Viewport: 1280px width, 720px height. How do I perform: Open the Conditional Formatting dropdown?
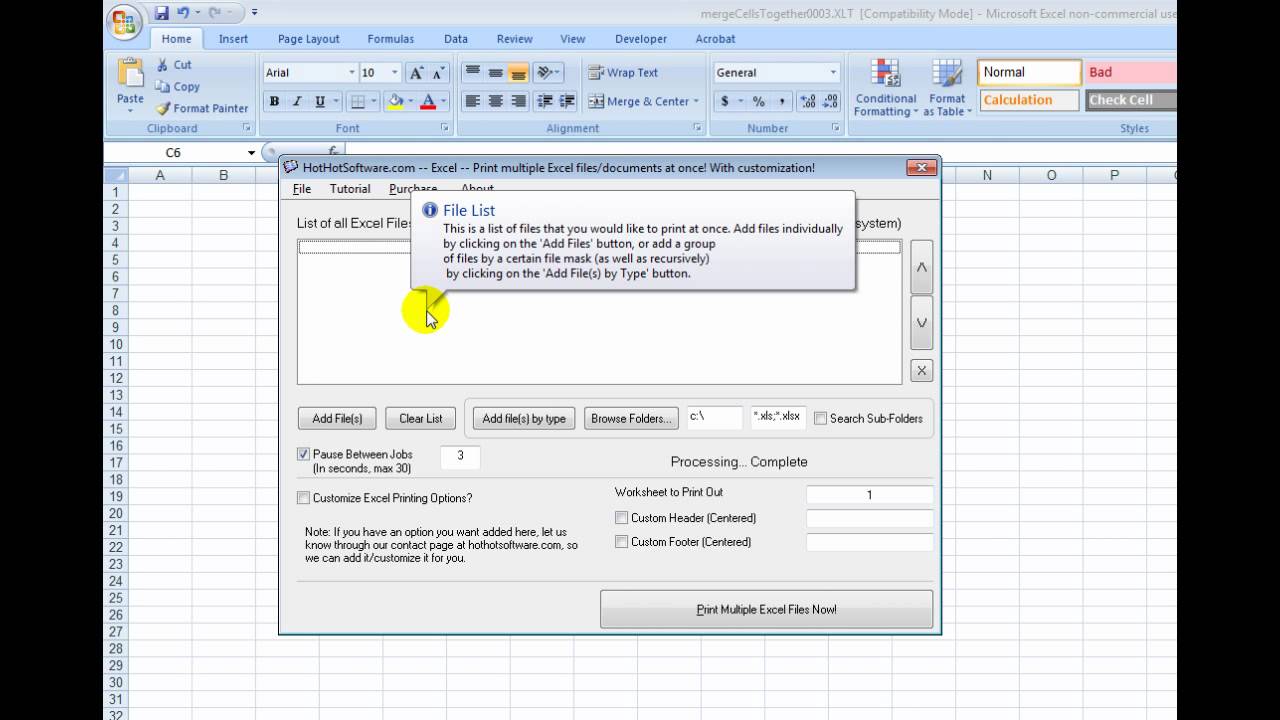coord(885,88)
